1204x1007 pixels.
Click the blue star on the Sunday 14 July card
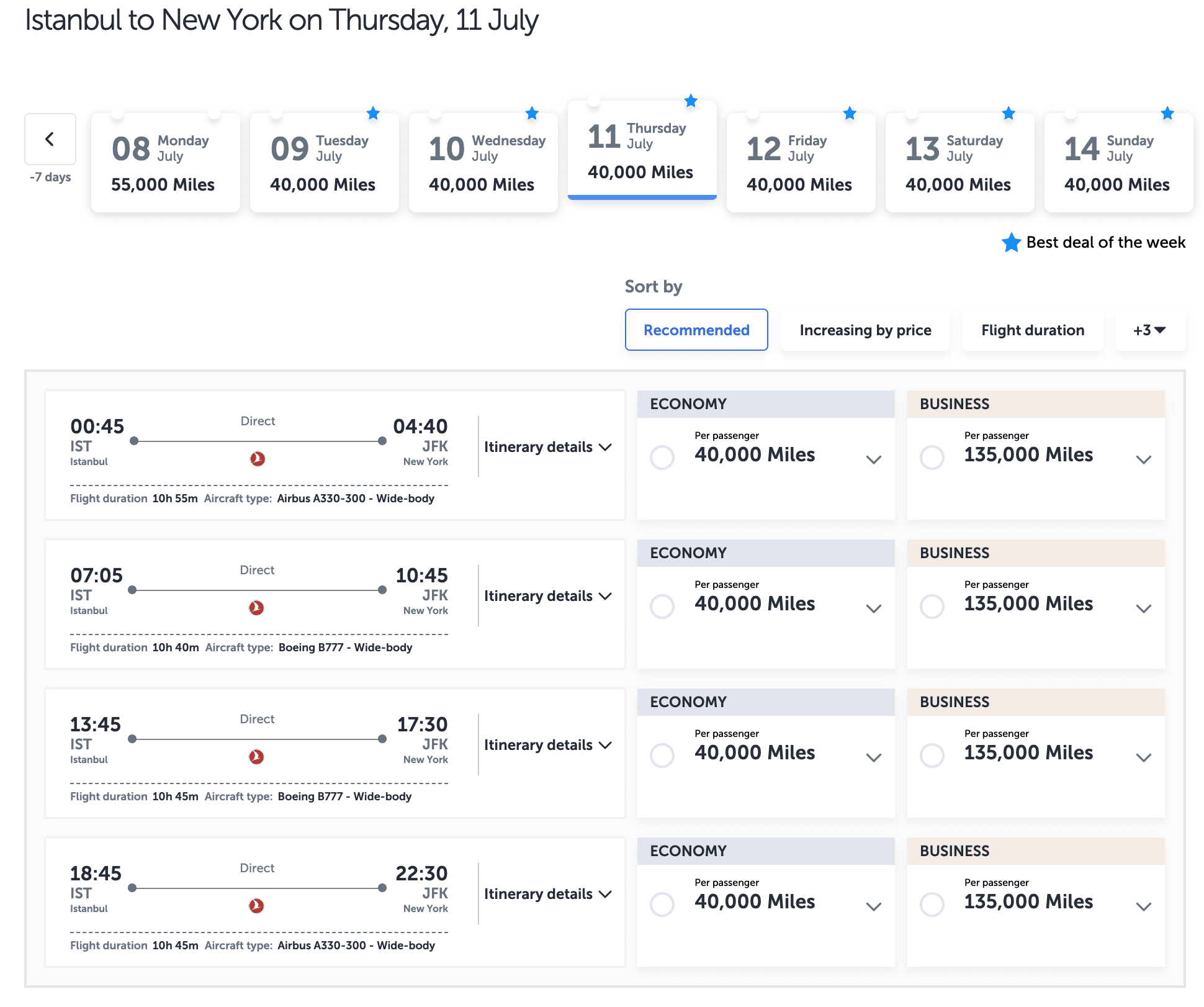pyautogui.click(x=1167, y=114)
